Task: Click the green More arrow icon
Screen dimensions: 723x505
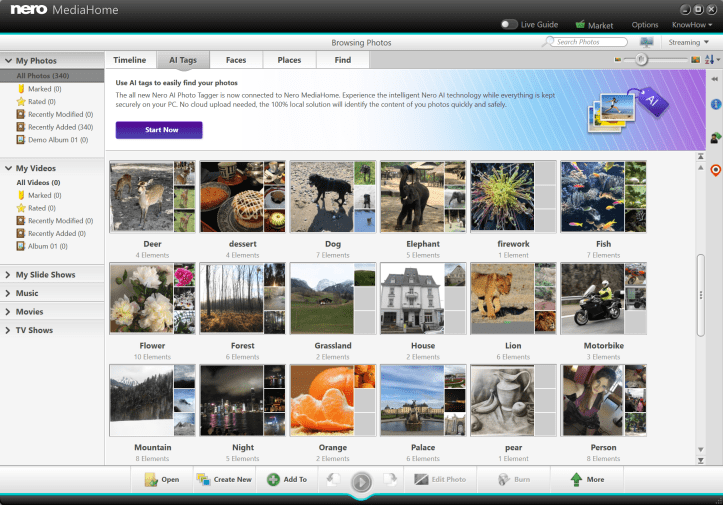Action: [x=576, y=479]
